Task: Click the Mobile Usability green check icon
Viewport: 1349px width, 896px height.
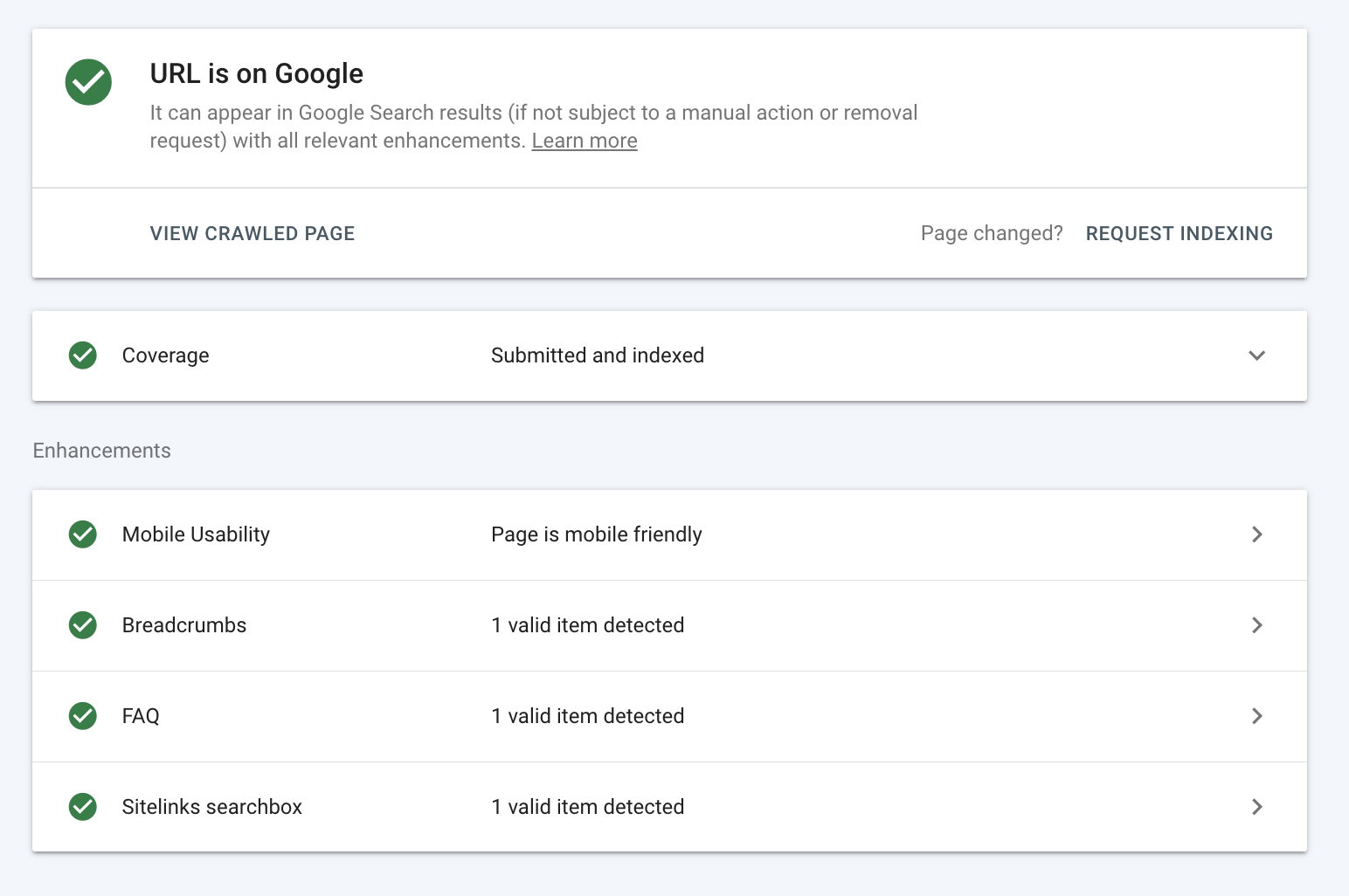Action: click(83, 534)
